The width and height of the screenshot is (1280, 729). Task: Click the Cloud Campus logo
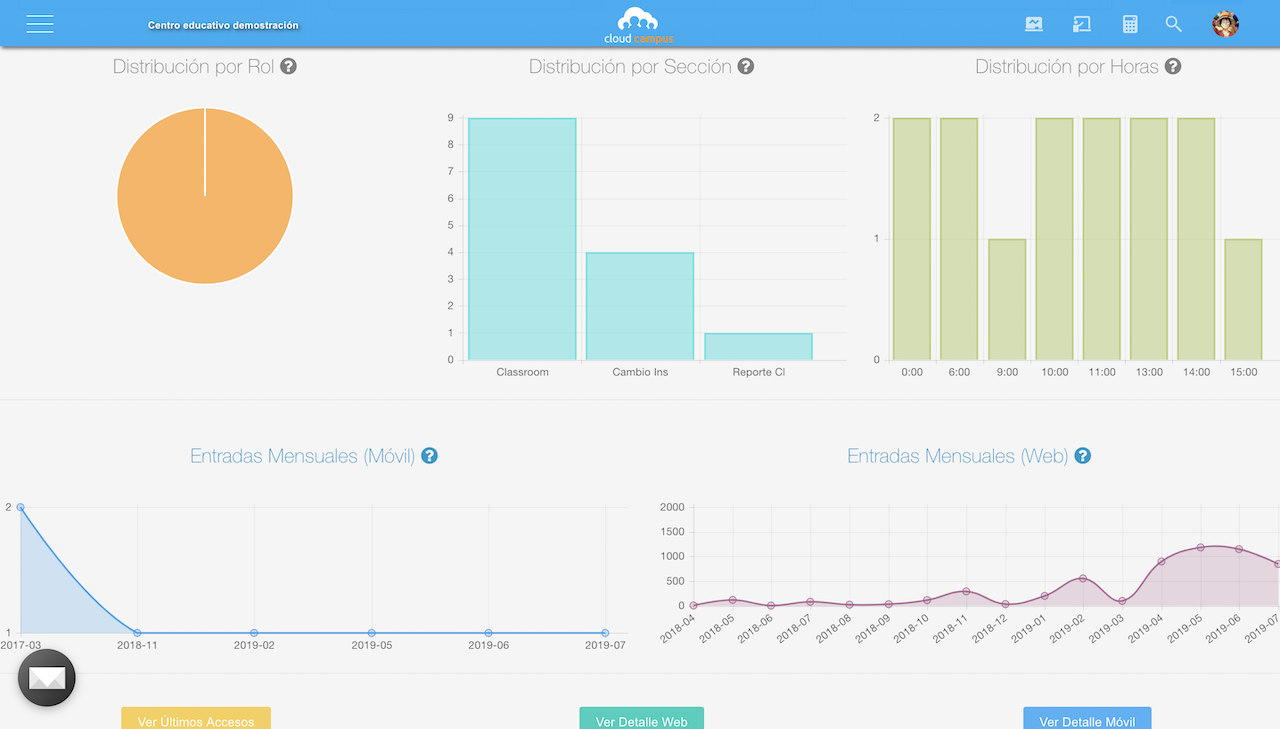638,26
